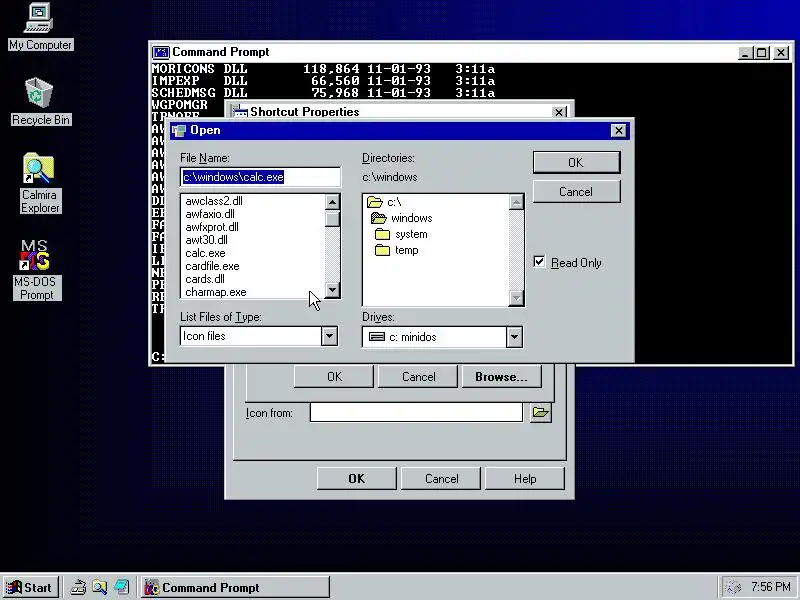Click the third quick launch computer icon

tap(121, 587)
